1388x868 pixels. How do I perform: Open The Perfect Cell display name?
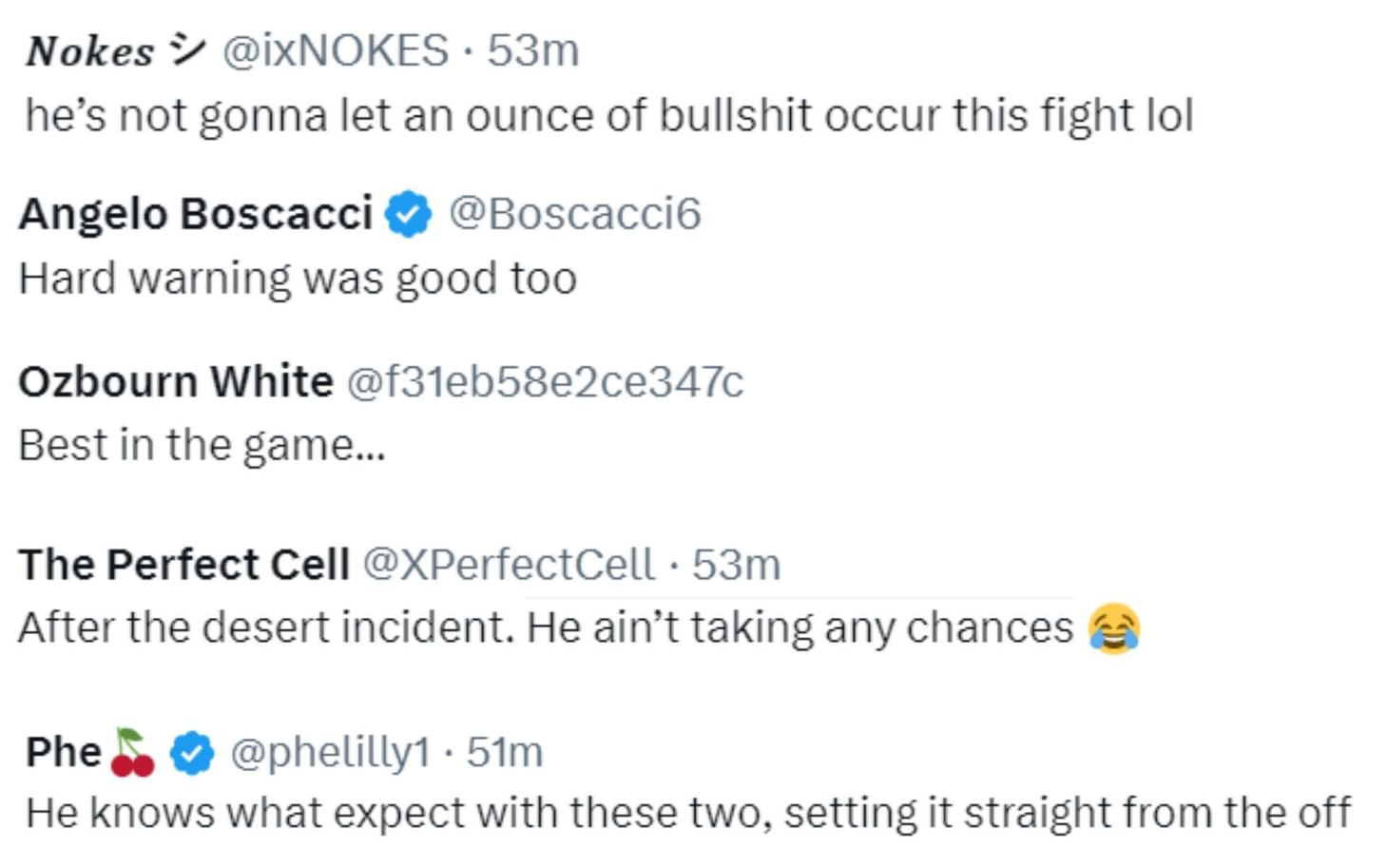pos(183,565)
